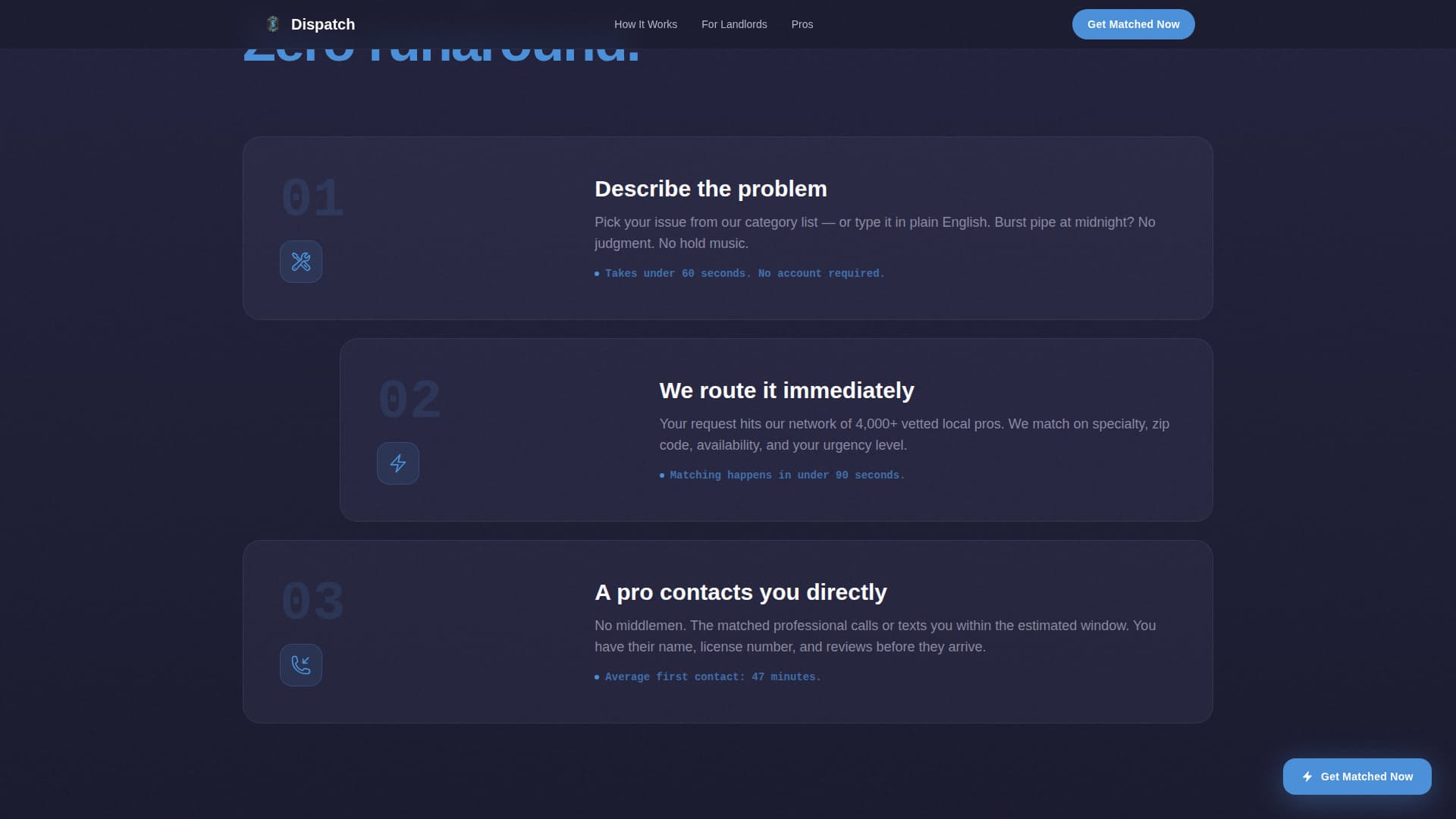Click the paragraph starting 'Your request hits'
The height and width of the screenshot is (819, 1456).
[x=915, y=435]
